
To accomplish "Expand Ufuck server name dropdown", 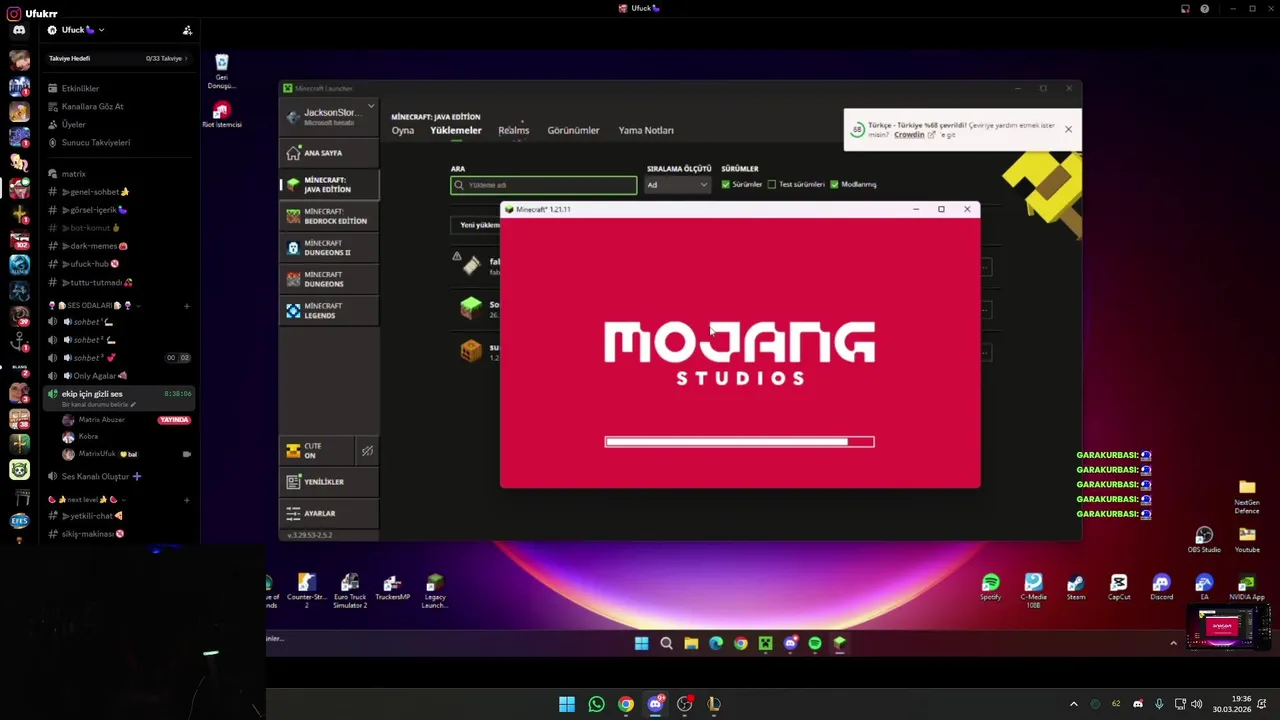I will point(101,30).
